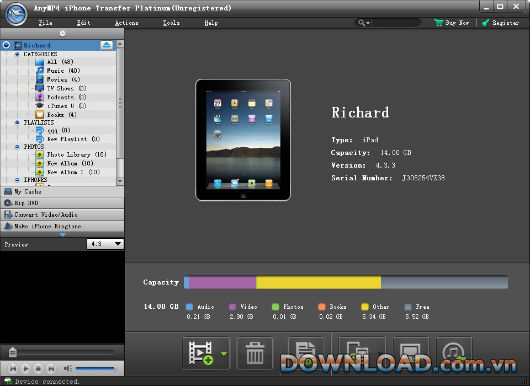Viewport: 530px width, 386px height.
Task: Select the Podcasts category
Action: point(66,97)
